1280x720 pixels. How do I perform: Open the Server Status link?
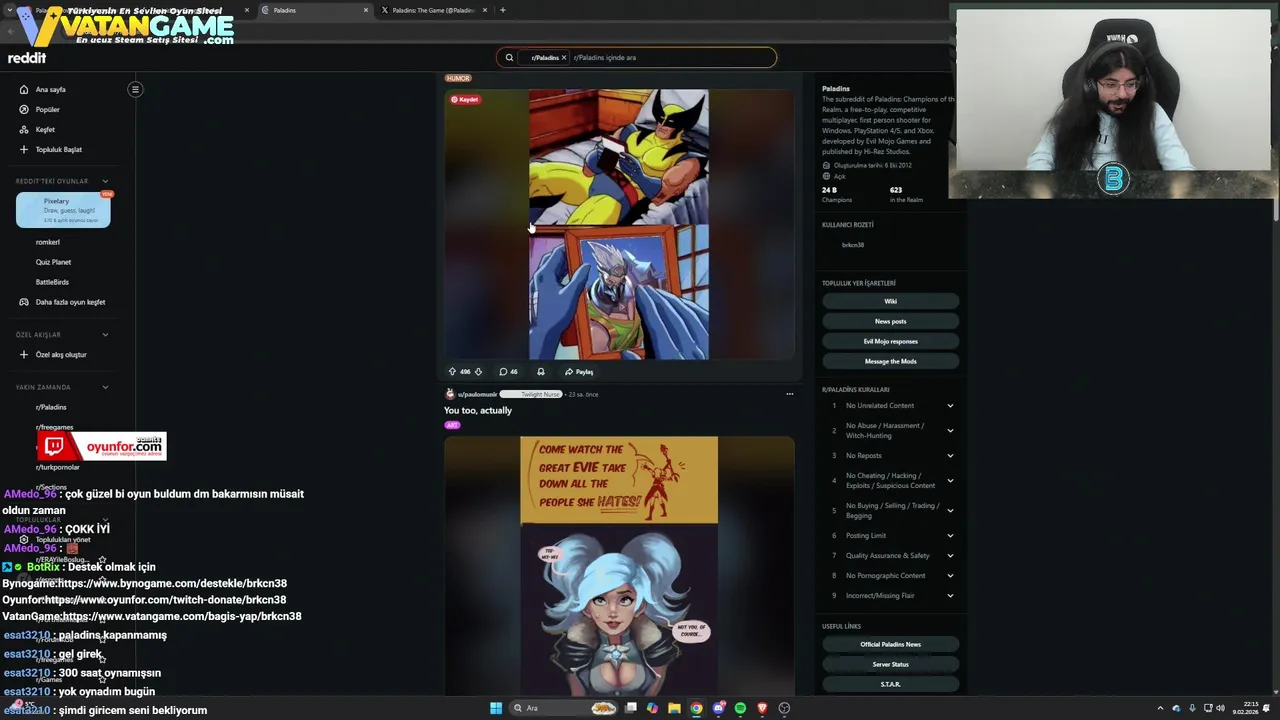(890, 664)
